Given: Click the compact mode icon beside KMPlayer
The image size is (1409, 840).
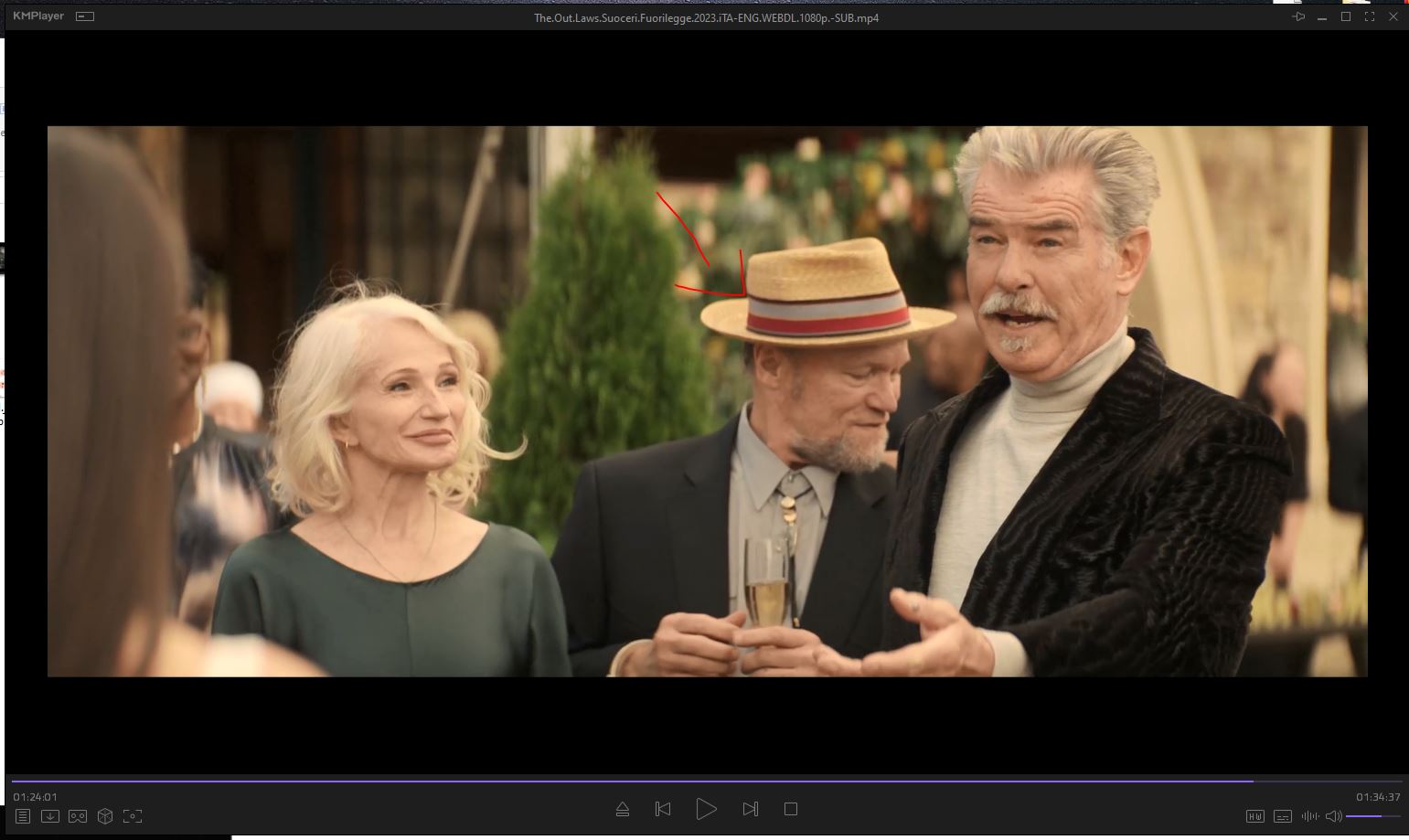Looking at the screenshot, I should click(x=85, y=16).
